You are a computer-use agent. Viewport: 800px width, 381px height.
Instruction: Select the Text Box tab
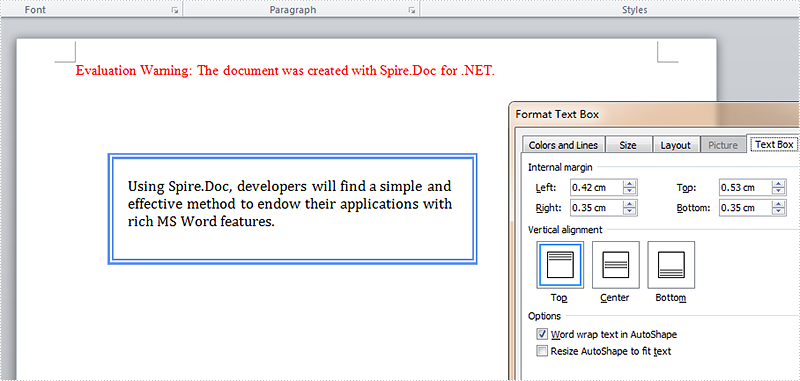773,144
